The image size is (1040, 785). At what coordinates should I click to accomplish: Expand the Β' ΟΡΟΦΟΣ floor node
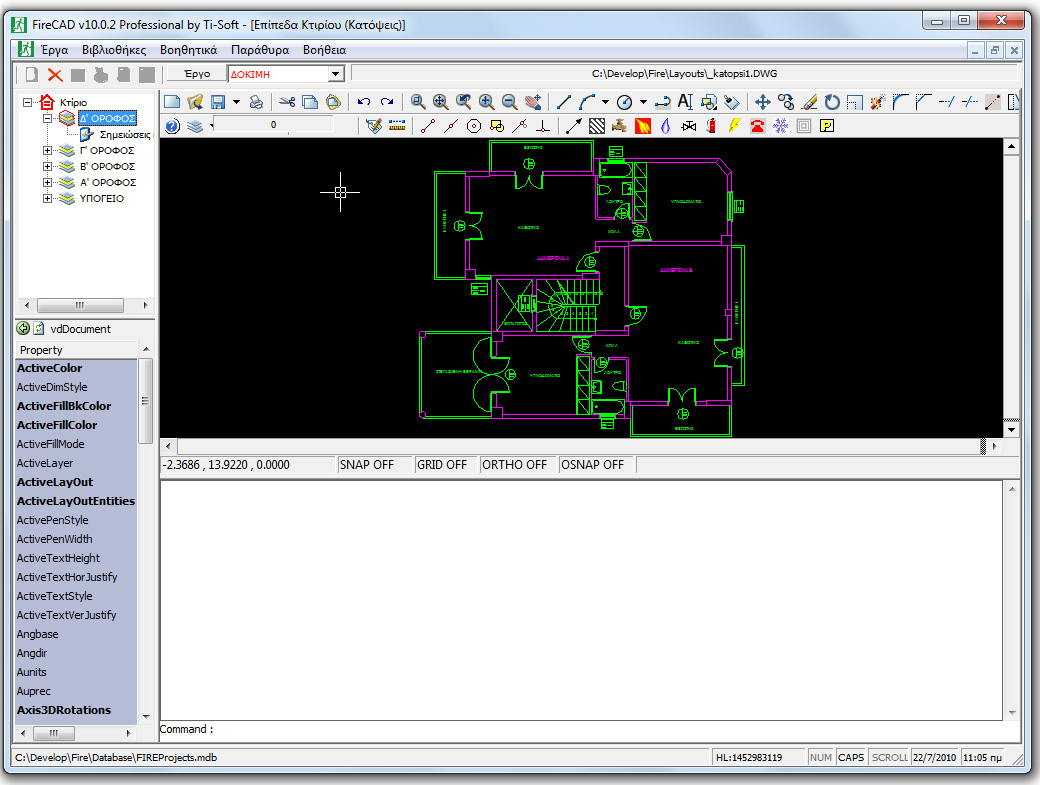click(x=46, y=166)
